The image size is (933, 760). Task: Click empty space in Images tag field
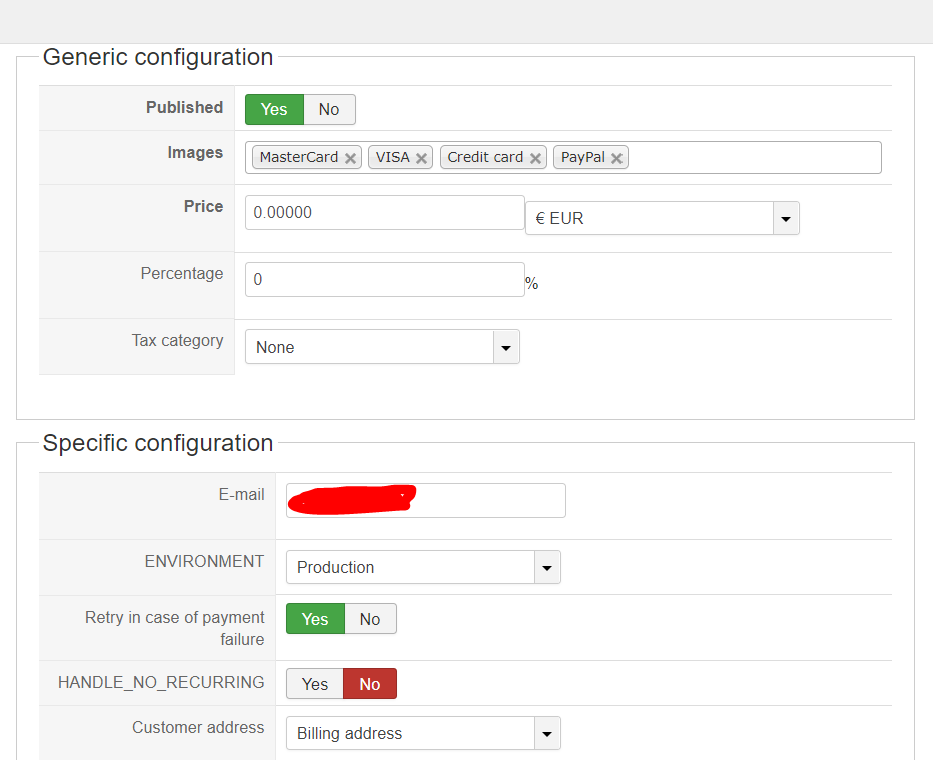pos(755,158)
